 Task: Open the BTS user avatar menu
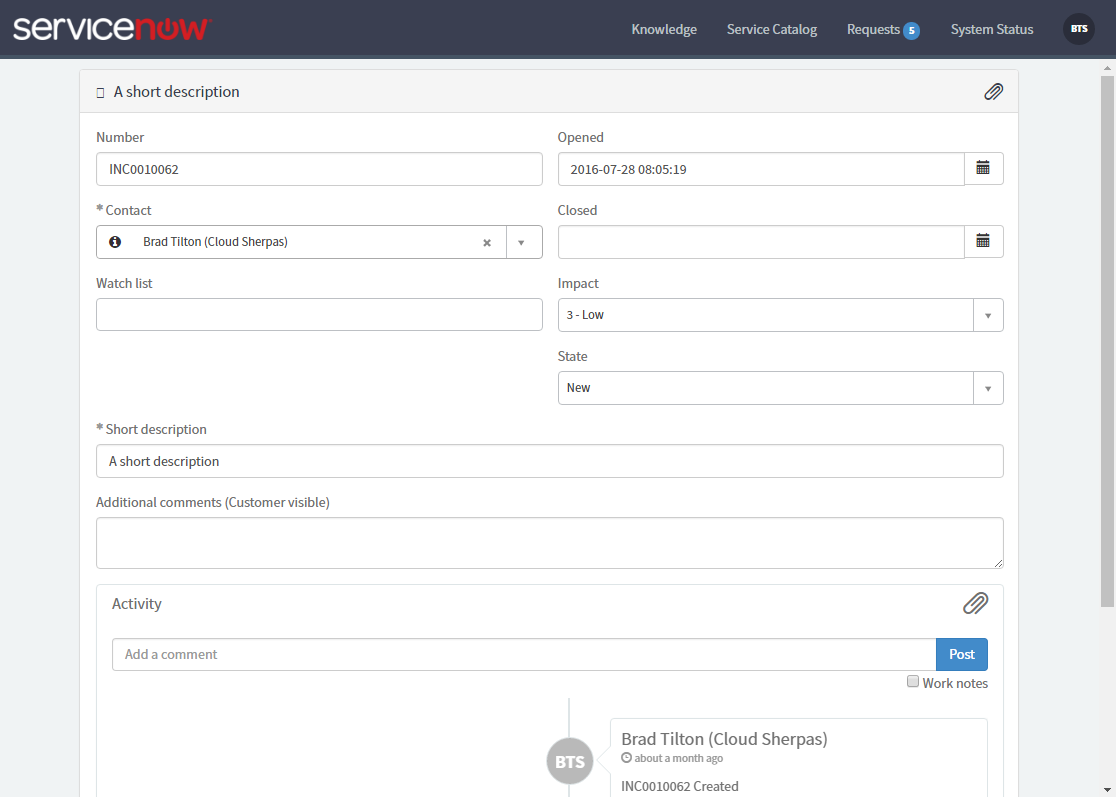pyautogui.click(x=1078, y=29)
